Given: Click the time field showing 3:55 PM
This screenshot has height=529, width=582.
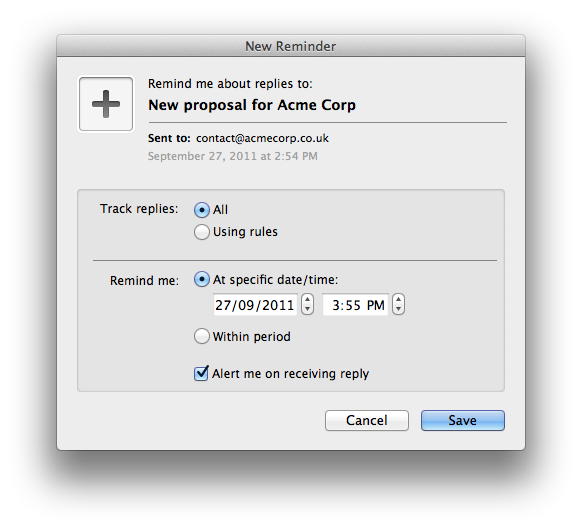Looking at the screenshot, I should coord(355,305).
